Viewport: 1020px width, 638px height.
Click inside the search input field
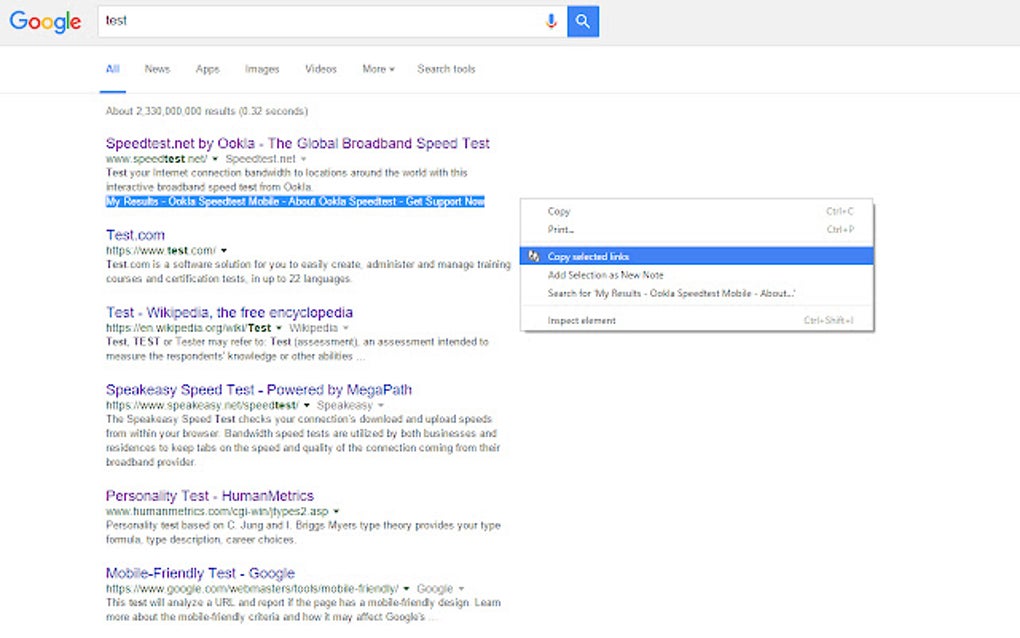click(x=300, y=20)
